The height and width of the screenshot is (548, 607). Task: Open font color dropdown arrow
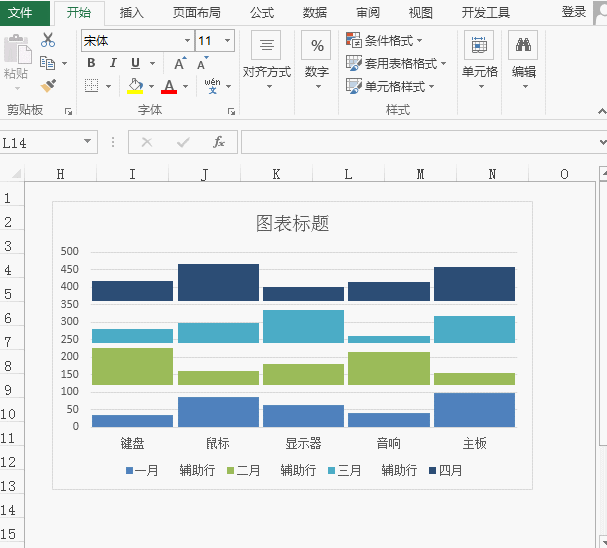[185, 86]
